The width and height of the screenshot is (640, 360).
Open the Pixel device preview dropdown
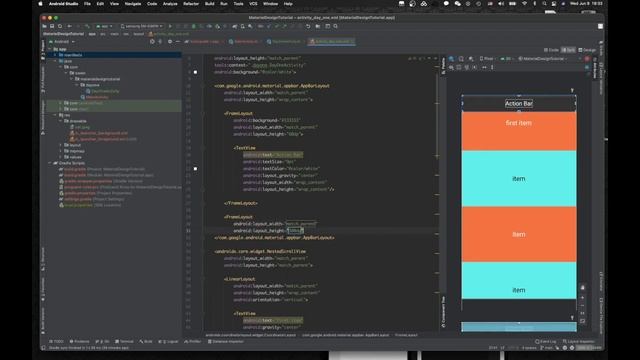(487, 59)
